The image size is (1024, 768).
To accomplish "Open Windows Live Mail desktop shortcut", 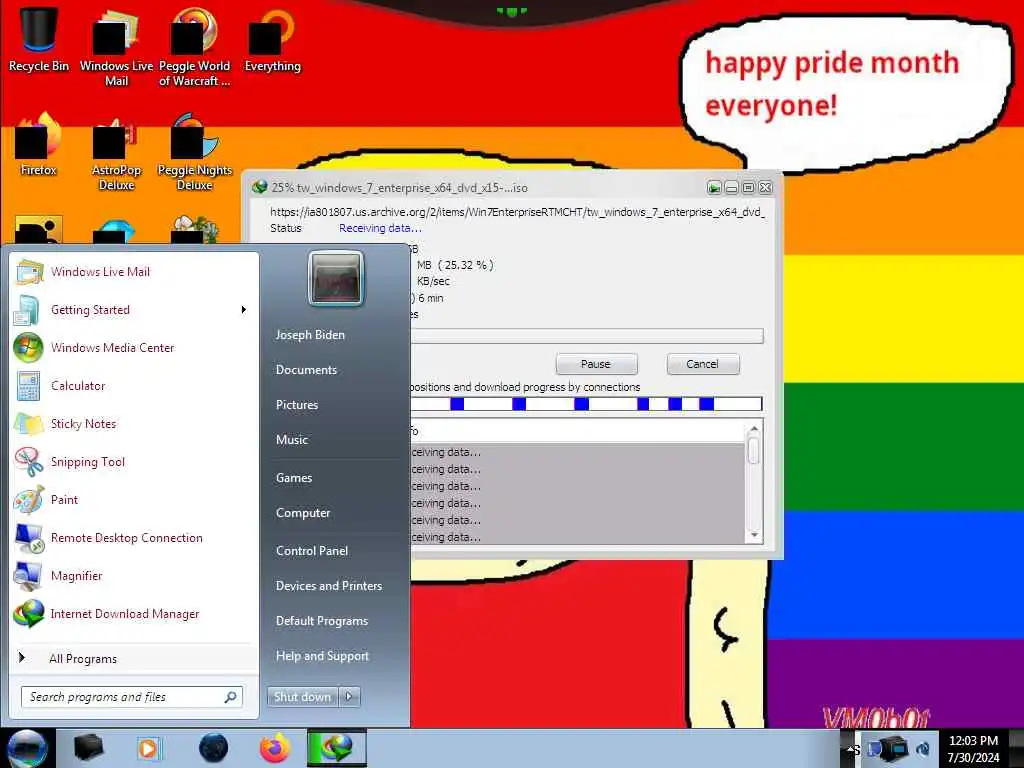I will 116,47.
